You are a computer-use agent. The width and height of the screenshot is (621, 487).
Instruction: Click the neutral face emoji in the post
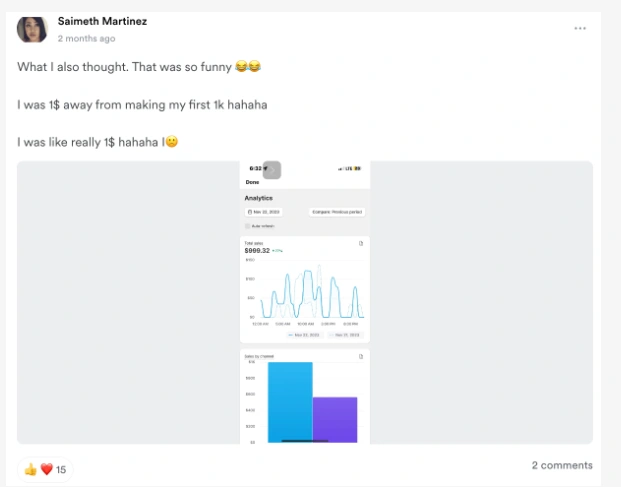coord(172,142)
